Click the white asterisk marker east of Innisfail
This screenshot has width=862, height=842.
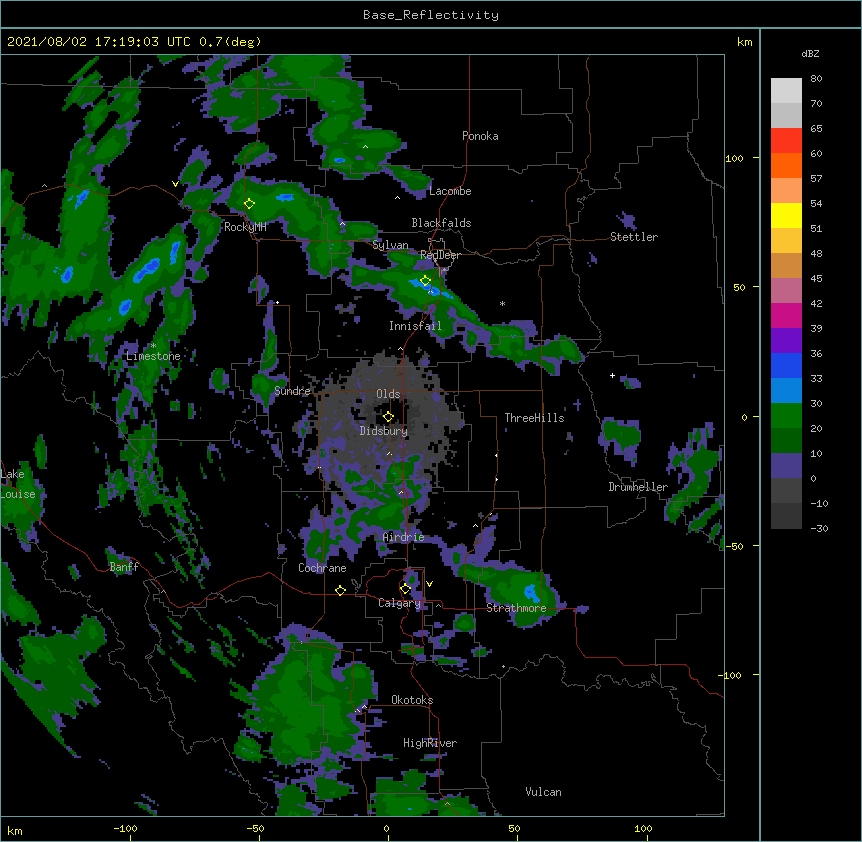[502, 303]
